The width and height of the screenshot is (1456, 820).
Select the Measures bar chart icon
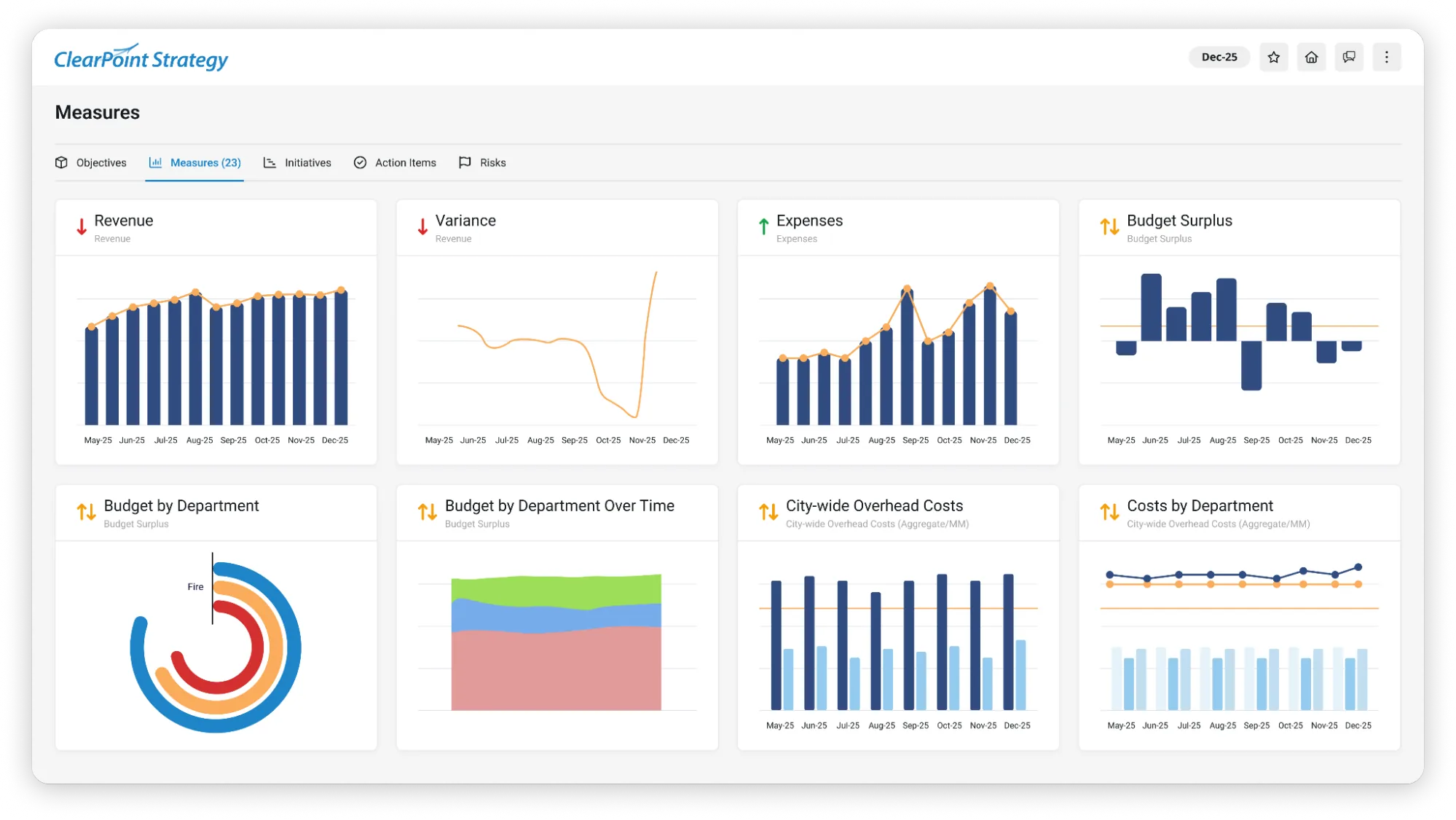pos(155,162)
